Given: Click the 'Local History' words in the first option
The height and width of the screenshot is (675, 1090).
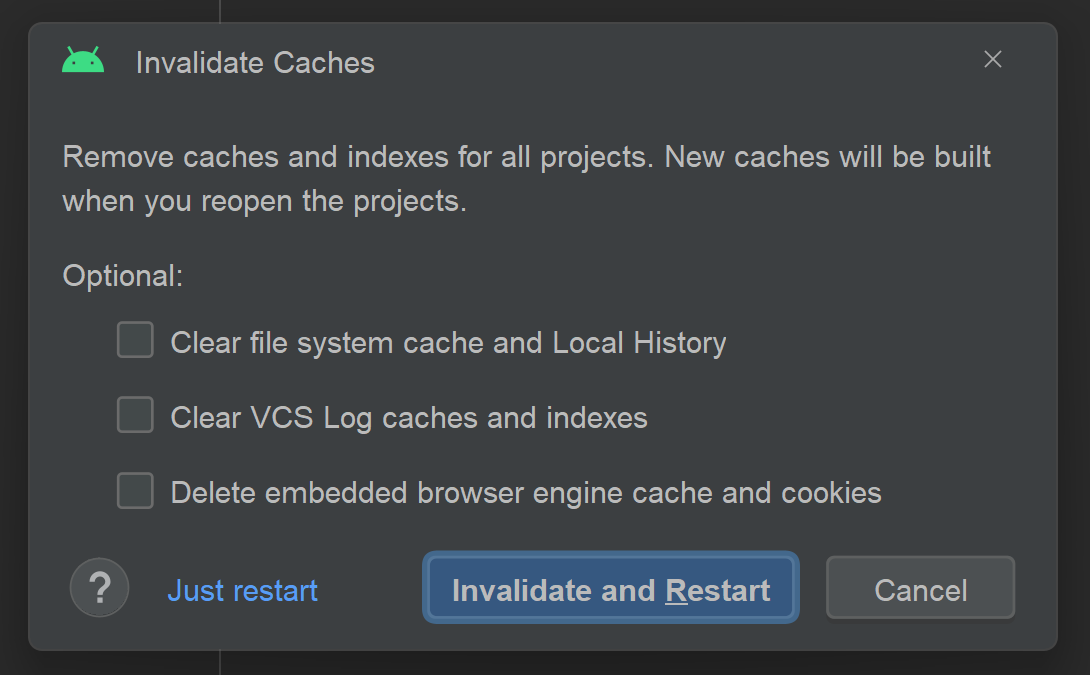Looking at the screenshot, I should (x=640, y=343).
